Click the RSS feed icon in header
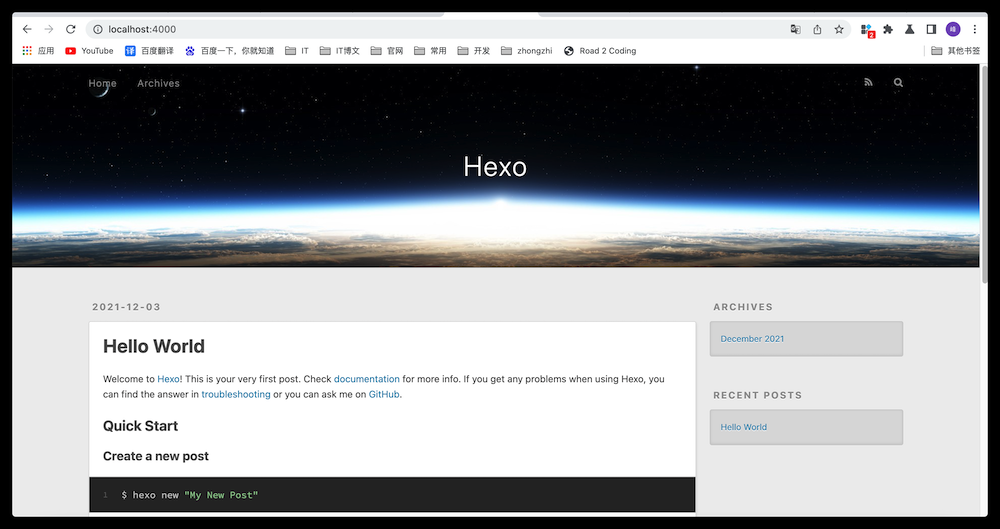 tap(868, 83)
